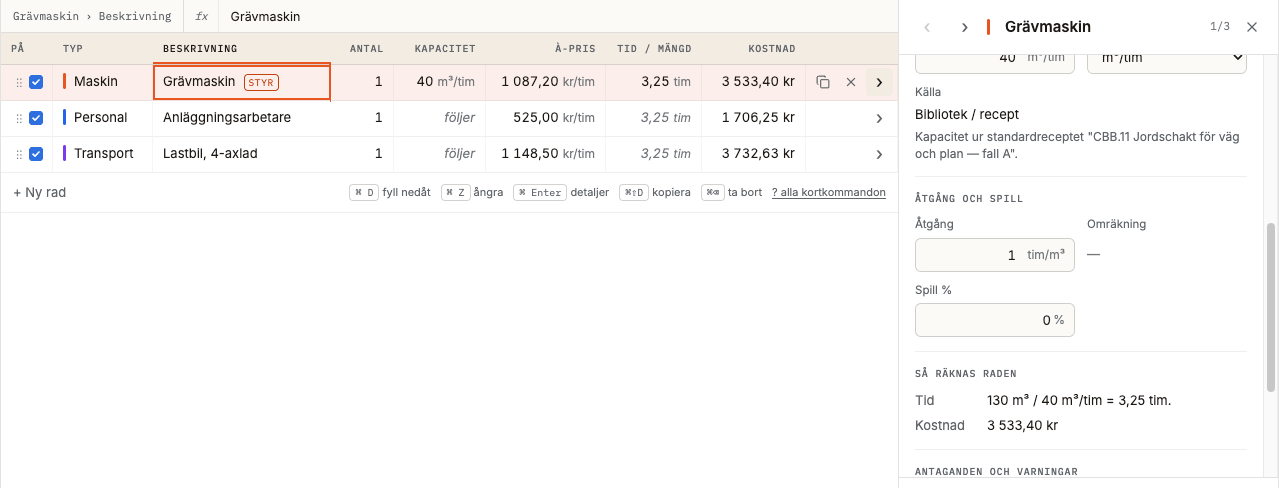Click the följer capacity cell in Personal row
The image size is (1279, 488).
coord(440,118)
